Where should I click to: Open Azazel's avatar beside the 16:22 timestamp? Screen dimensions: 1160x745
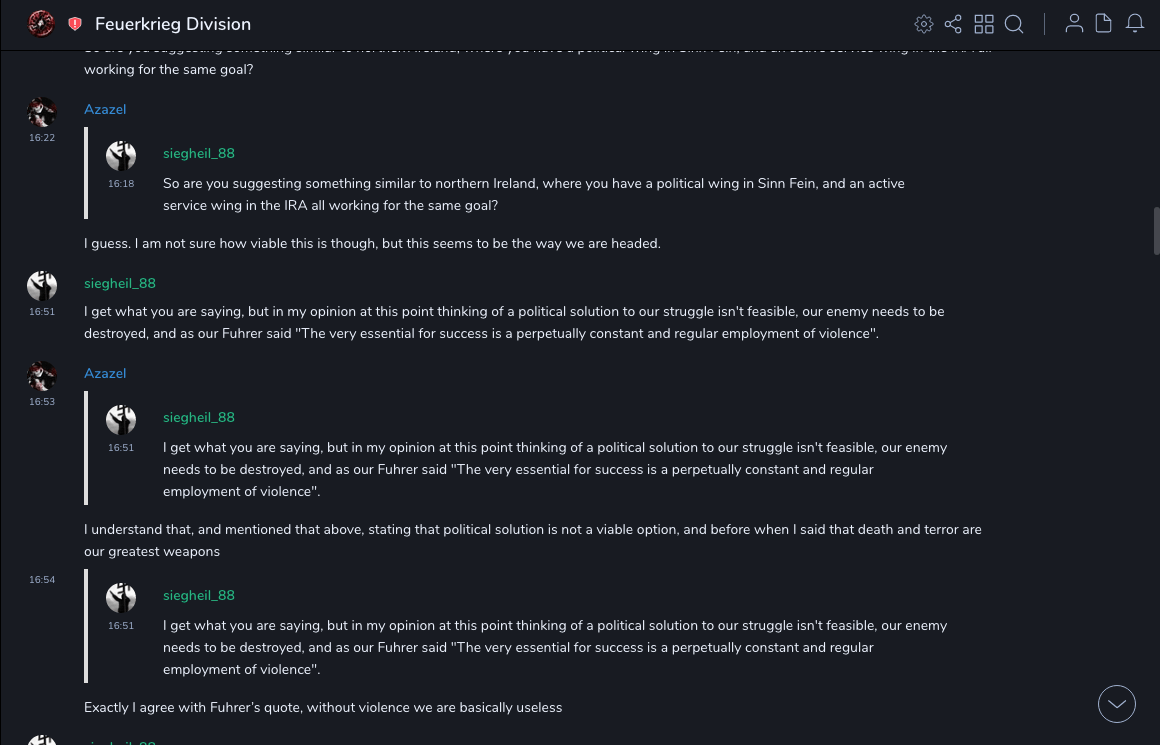tap(42, 112)
